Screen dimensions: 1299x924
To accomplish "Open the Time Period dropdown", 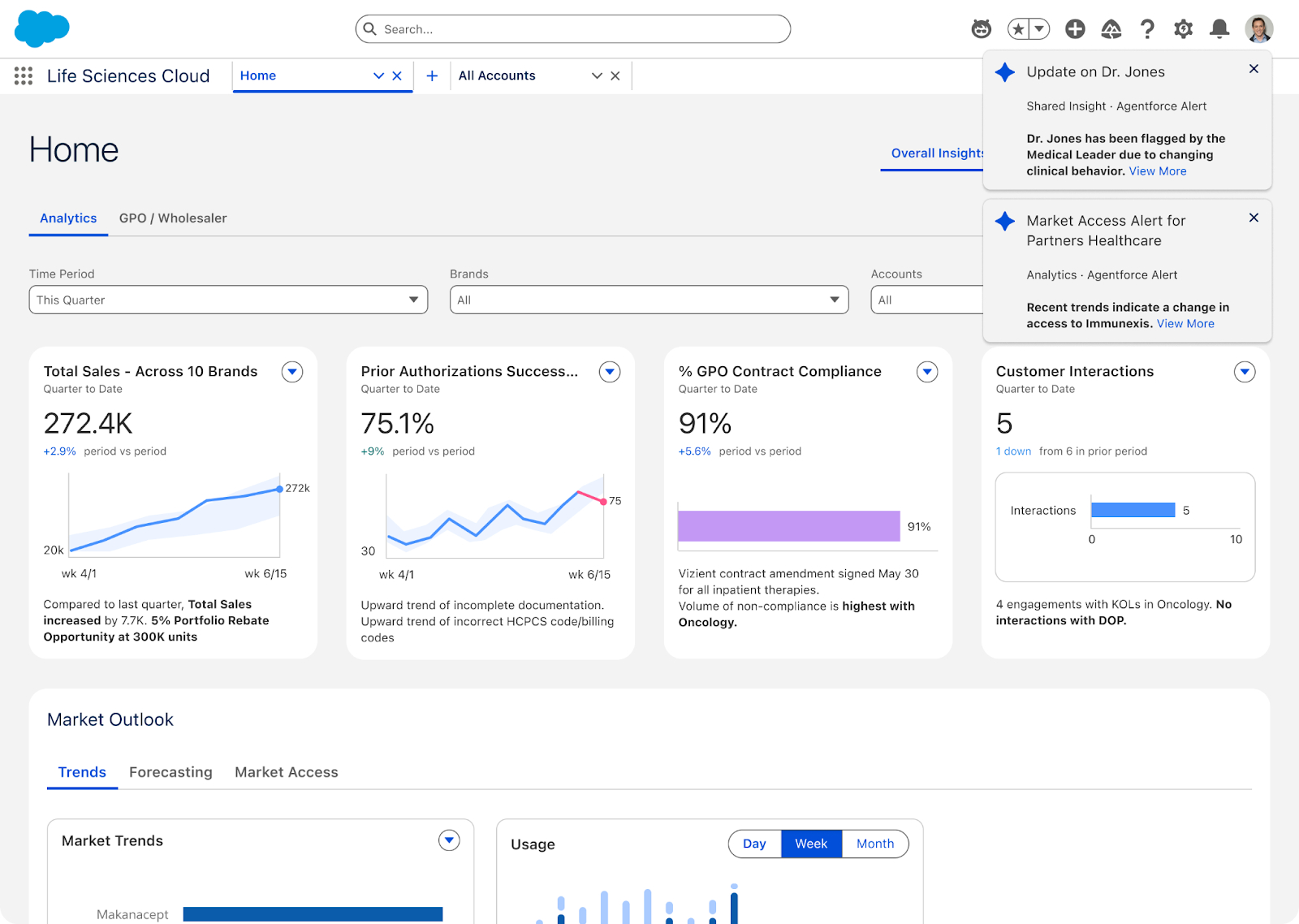I will [228, 300].
